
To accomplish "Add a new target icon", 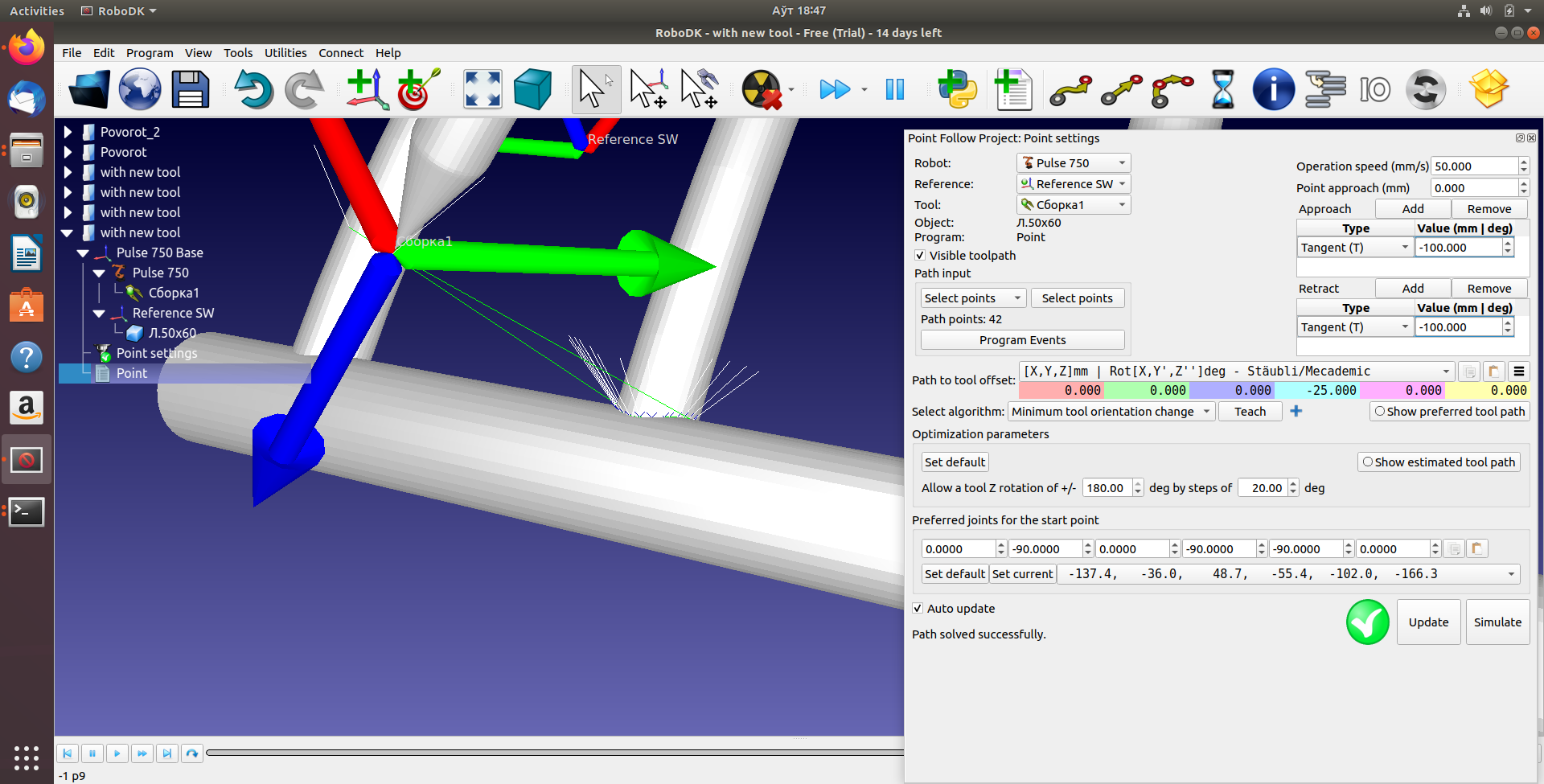I will coord(418,89).
